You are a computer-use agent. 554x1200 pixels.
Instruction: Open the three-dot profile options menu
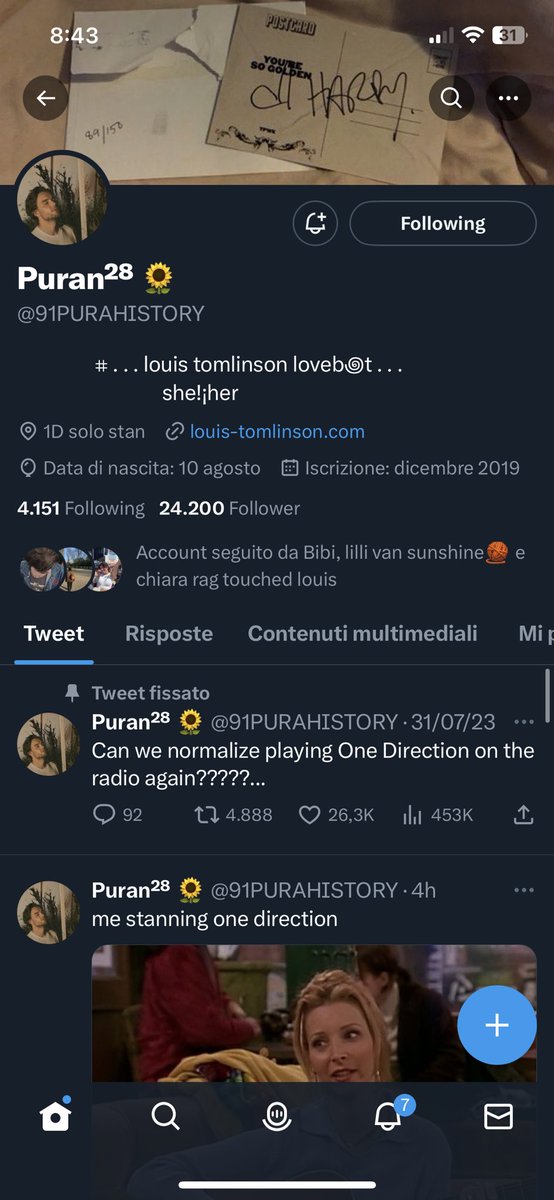point(508,98)
